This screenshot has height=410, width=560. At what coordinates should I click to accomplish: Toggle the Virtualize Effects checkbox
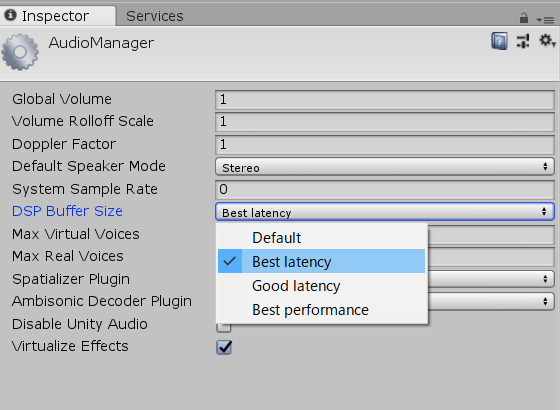coord(224,347)
